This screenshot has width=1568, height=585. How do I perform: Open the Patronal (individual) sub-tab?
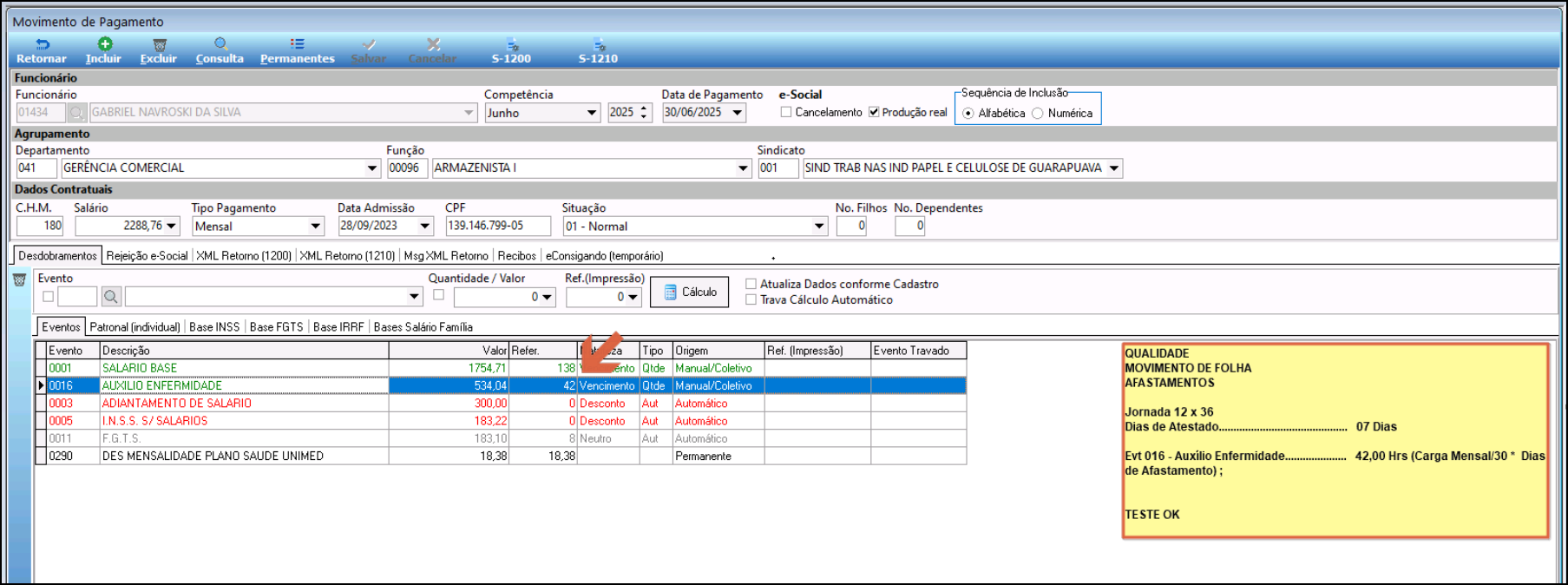coord(134,327)
